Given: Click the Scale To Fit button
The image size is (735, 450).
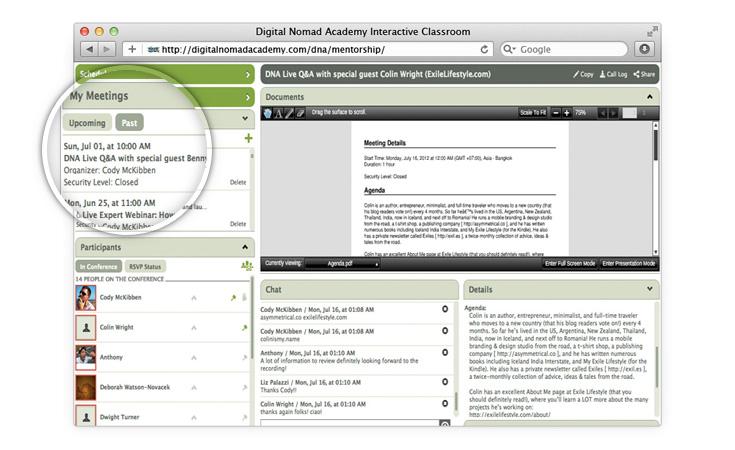Looking at the screenshot, I should 533,113.
